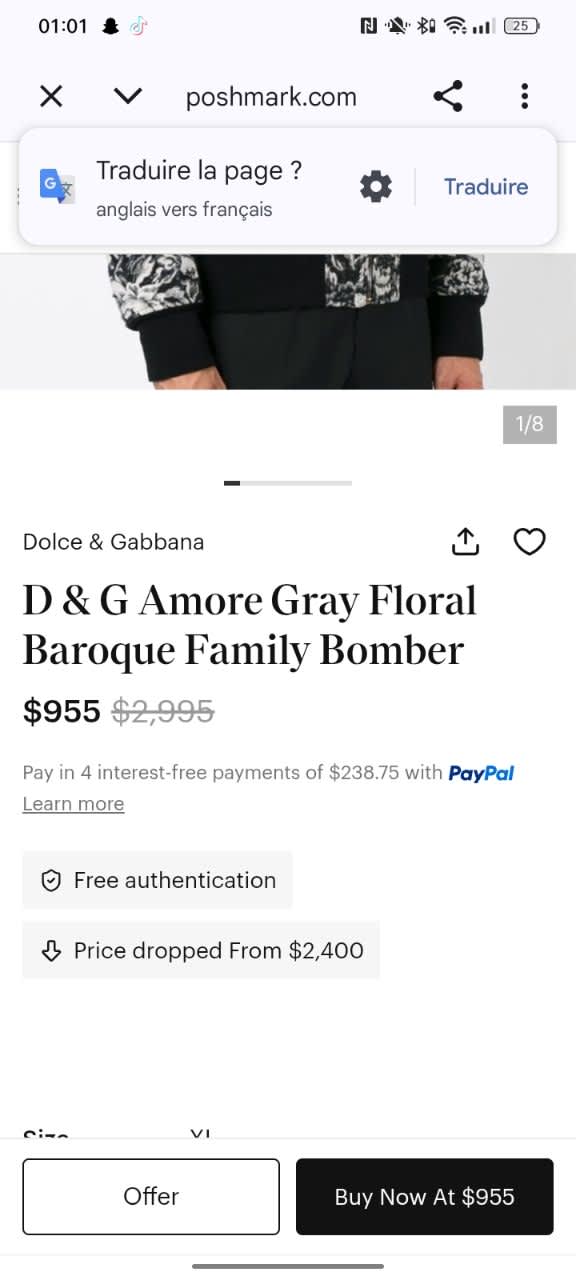Viewport: 576px width, 1280px height.
Task: Open the three-dot browser menu
Action: click(x=524, y=96)
